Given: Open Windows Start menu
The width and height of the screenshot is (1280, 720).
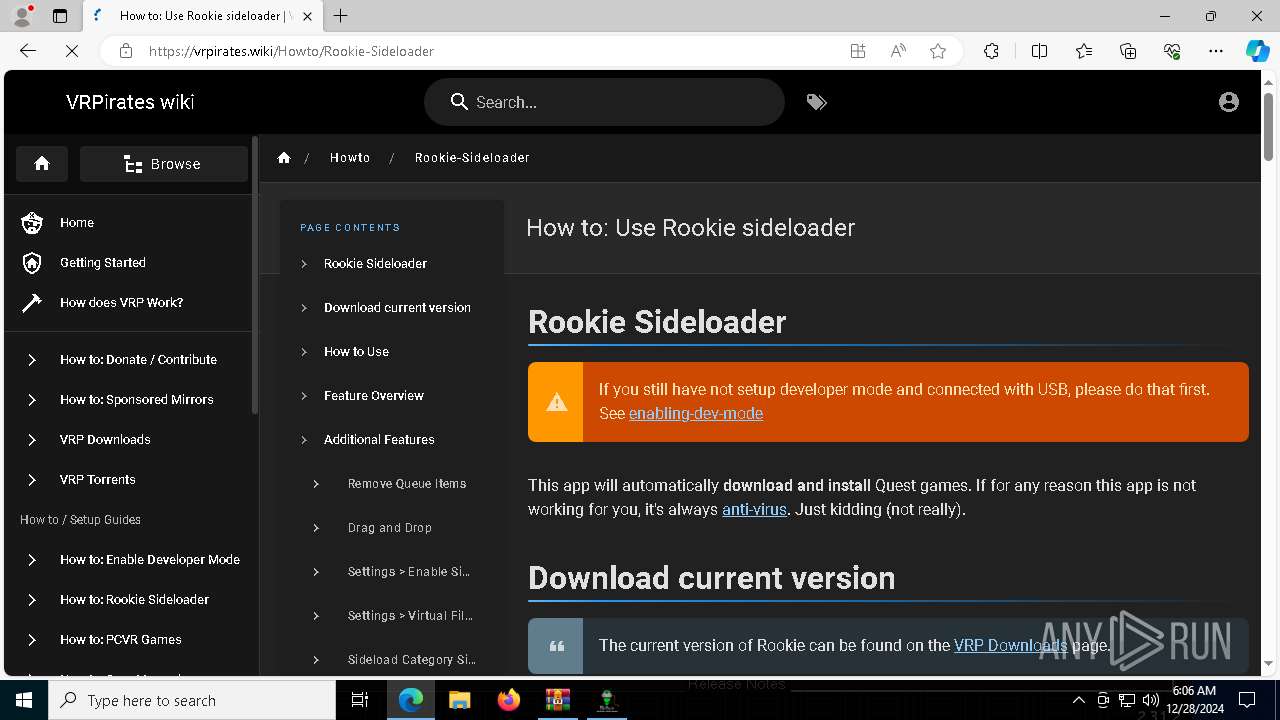Looking at the screenshot, I should pos(24,700).
